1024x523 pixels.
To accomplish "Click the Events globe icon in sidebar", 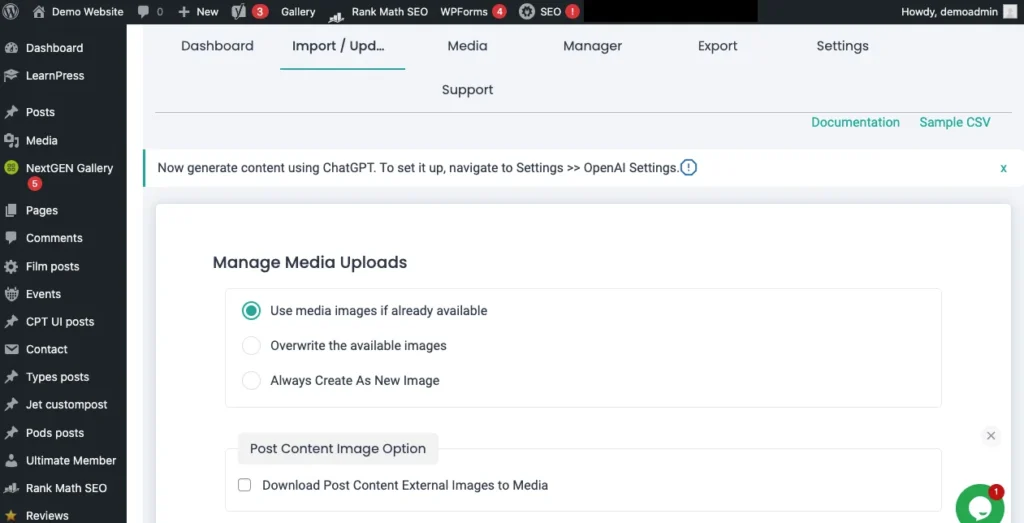I will tap(12, 294).
